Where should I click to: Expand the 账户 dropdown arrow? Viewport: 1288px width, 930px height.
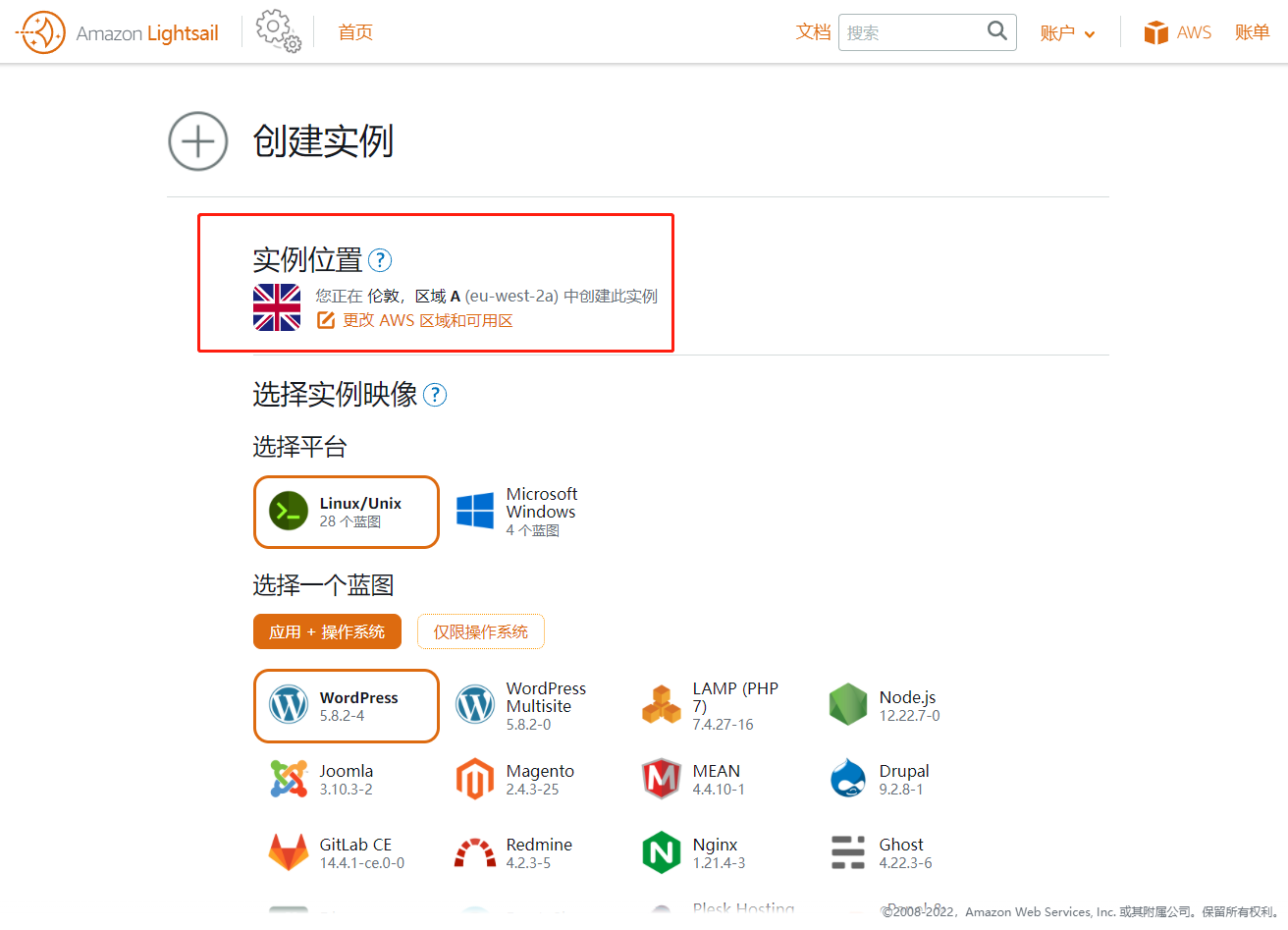click(1090, 34)
